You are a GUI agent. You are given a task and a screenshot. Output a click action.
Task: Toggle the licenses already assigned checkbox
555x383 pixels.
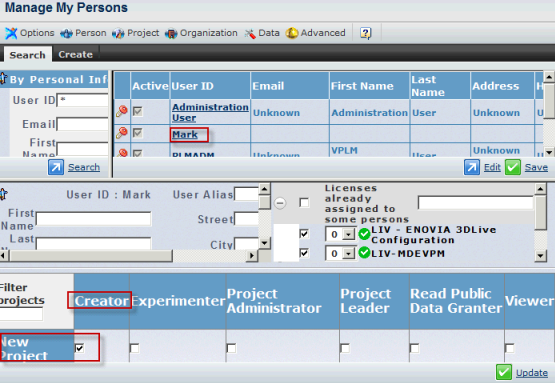pyautogui.click(x=304, y=202)
